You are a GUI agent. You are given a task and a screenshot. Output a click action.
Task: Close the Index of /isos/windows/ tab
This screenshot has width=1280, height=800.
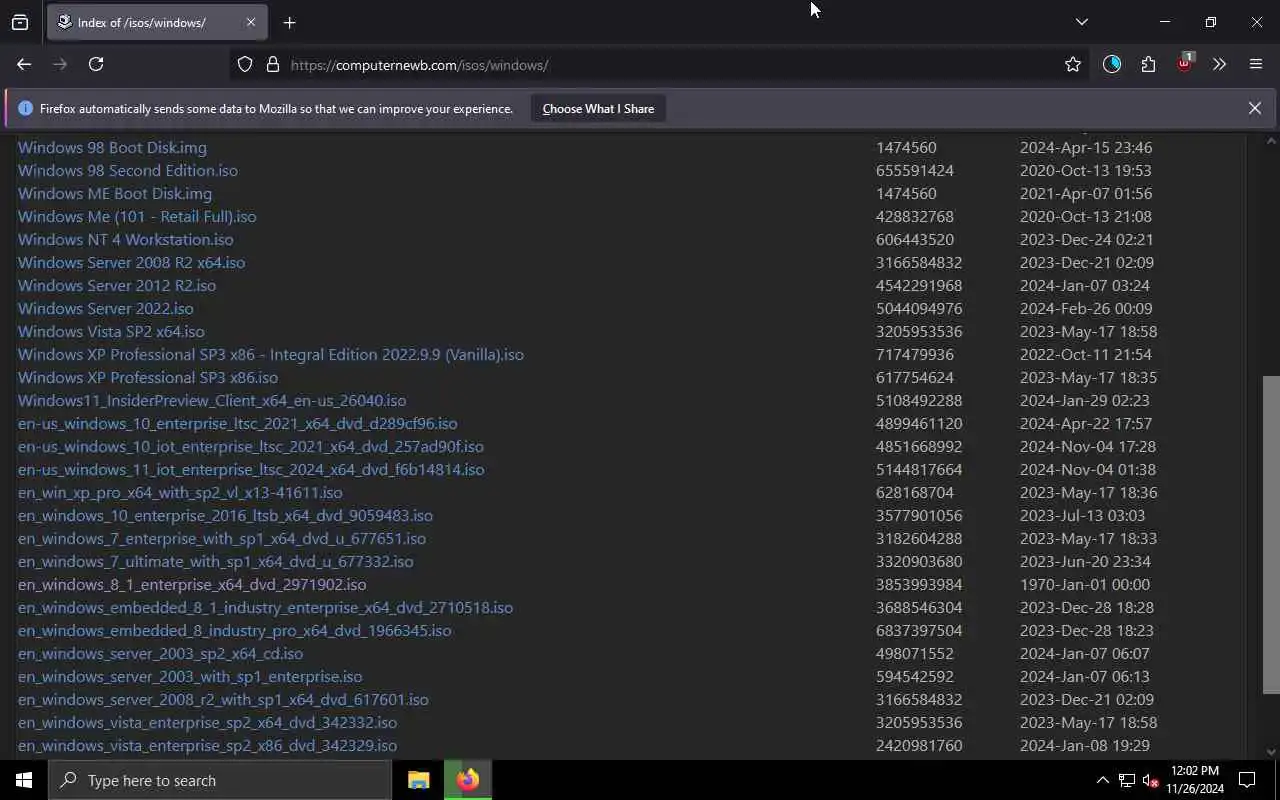[251, 22]
